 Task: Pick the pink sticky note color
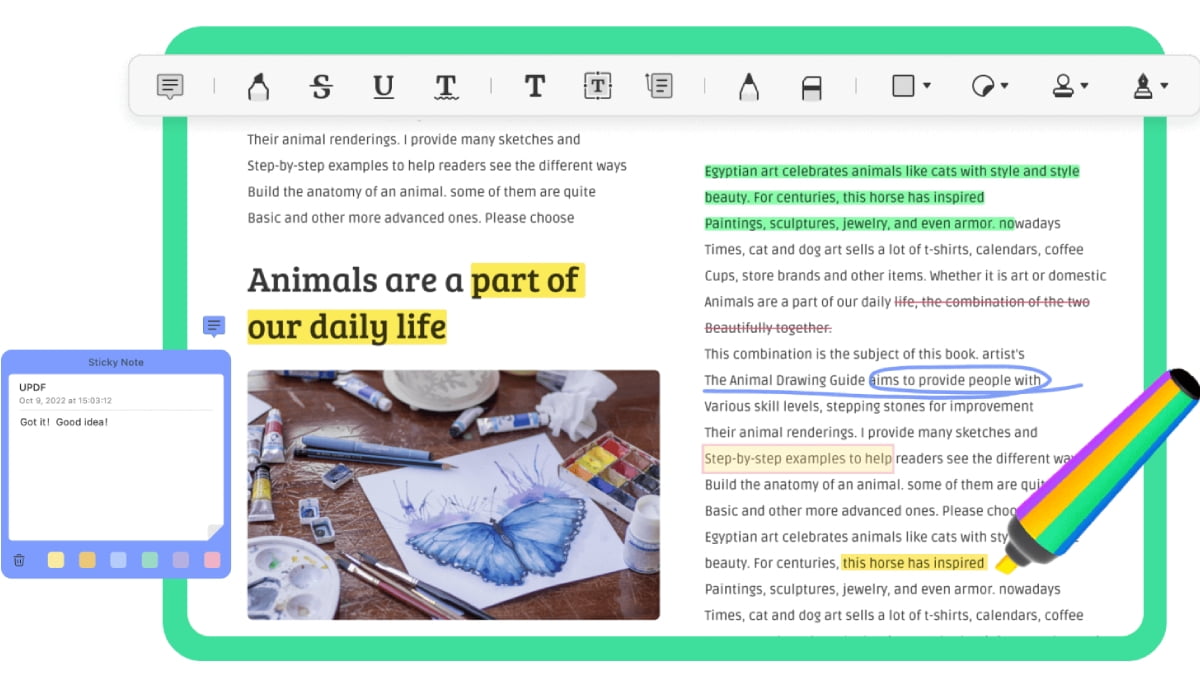click(x=212, y=560)
